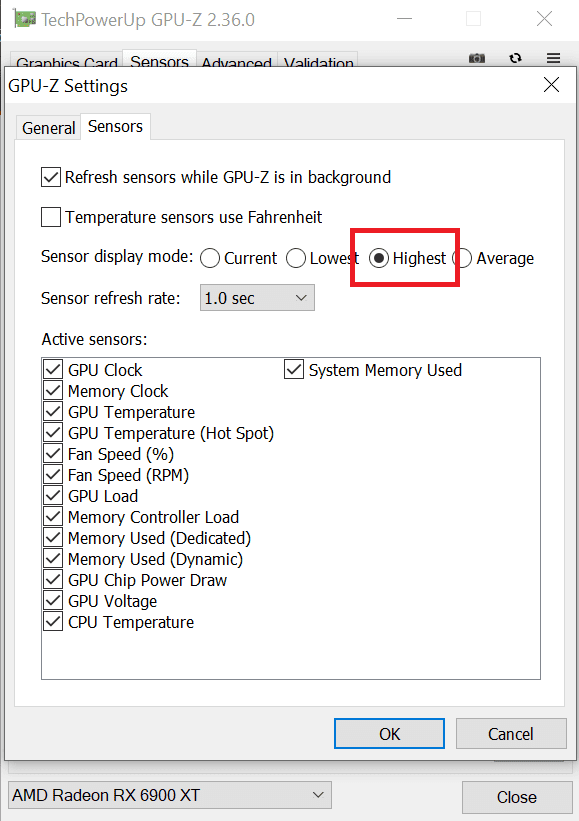Expand the AMD Radeon RX 6900 XT selector
The image size is (579, 821).
(170, 795)
